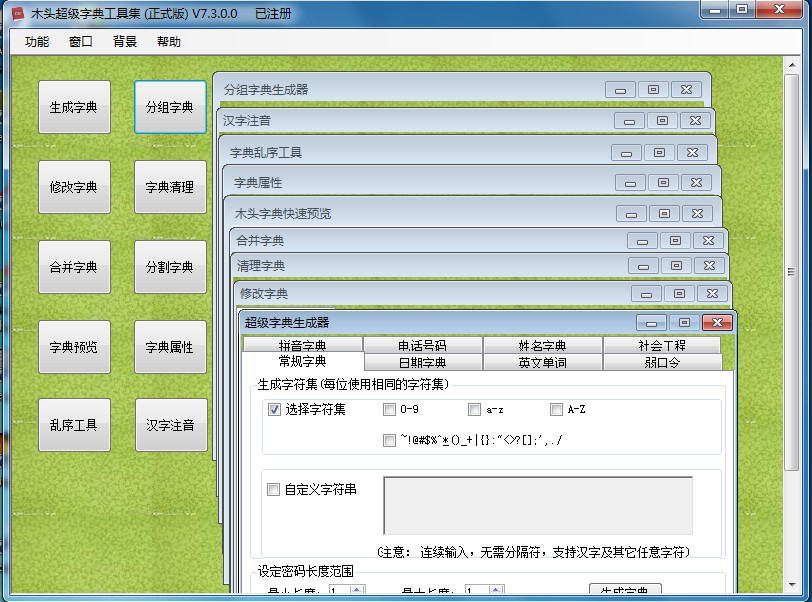
Task: Open 字典属性 from the launcher
Action: pyautogui.click(x=170, y=347)
